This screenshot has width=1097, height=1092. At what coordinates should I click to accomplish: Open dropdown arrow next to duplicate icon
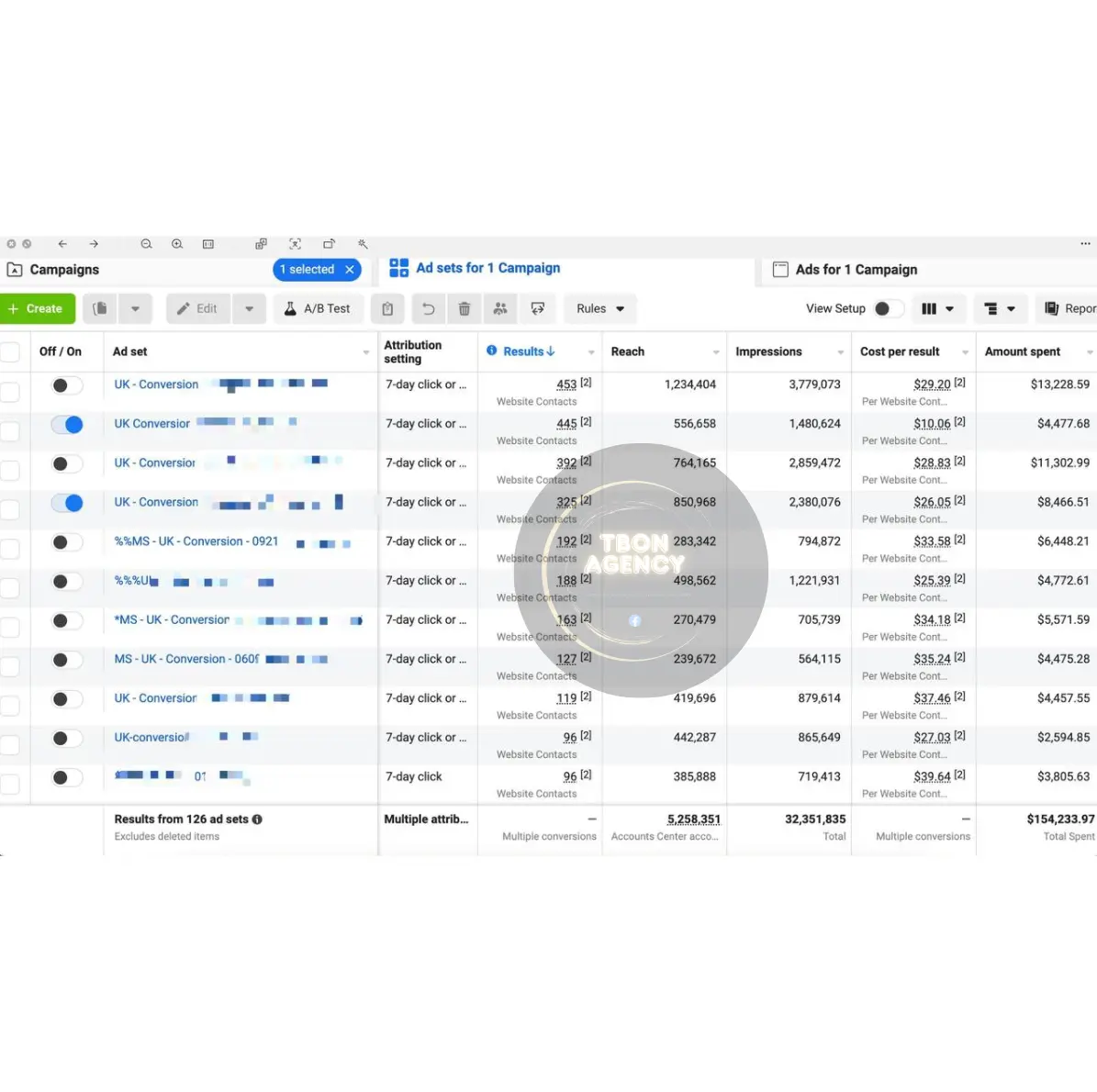pyautogui.click(x=135, y=308)
